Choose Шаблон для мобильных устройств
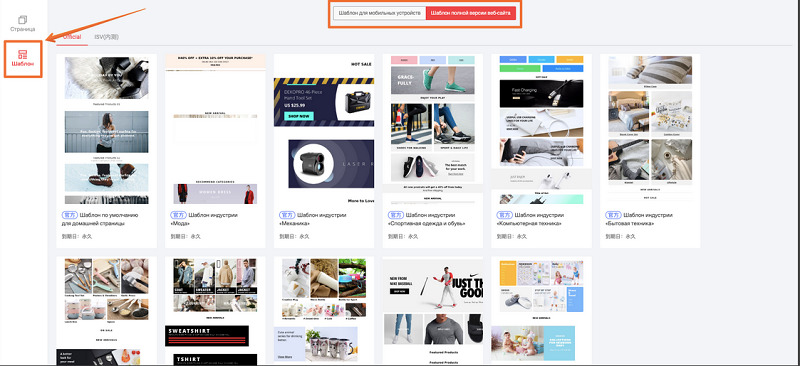Screen dimensions: 800x366 pos(380,13)
